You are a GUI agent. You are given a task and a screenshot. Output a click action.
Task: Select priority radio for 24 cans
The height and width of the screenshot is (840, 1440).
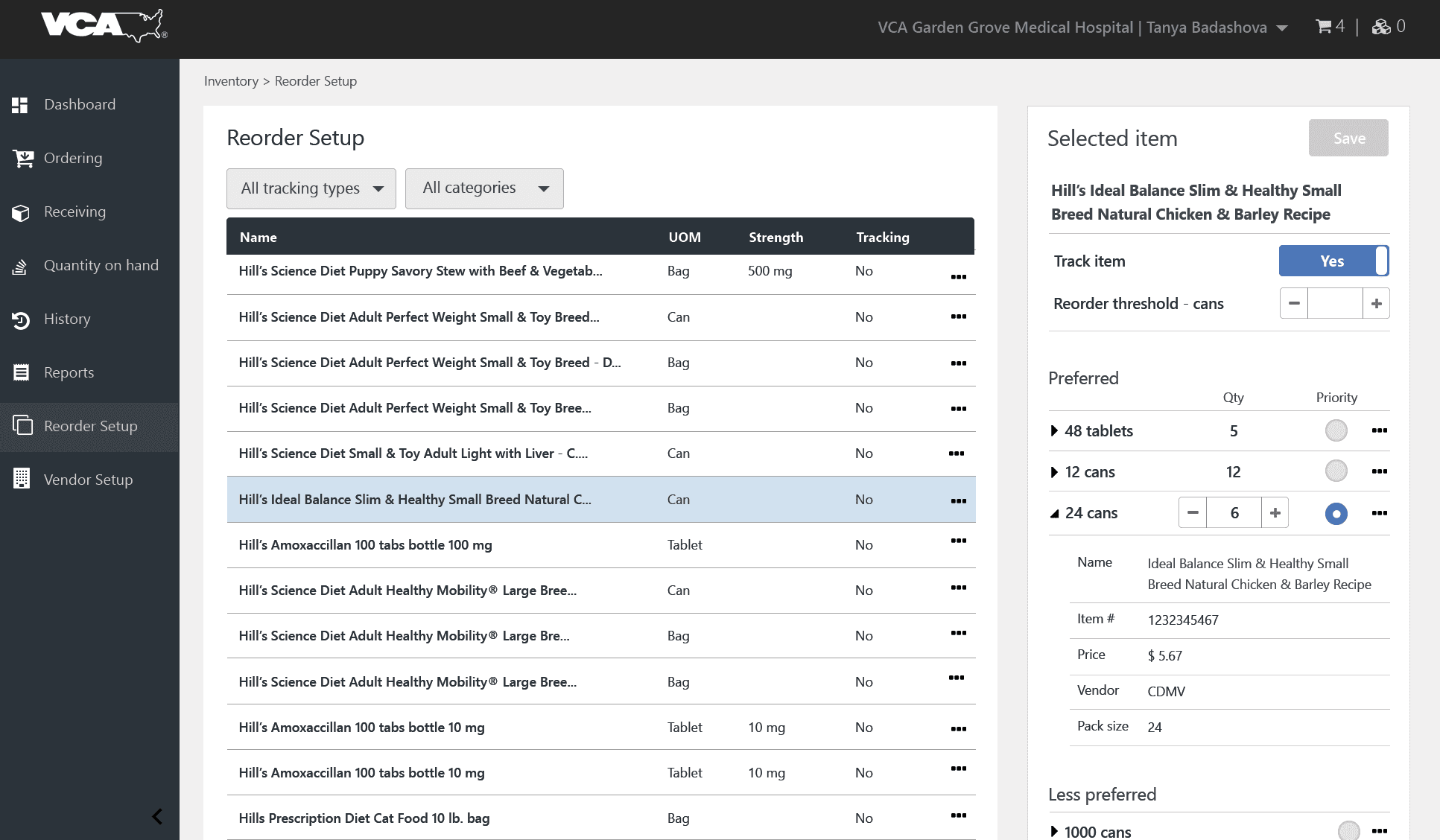1336,514
